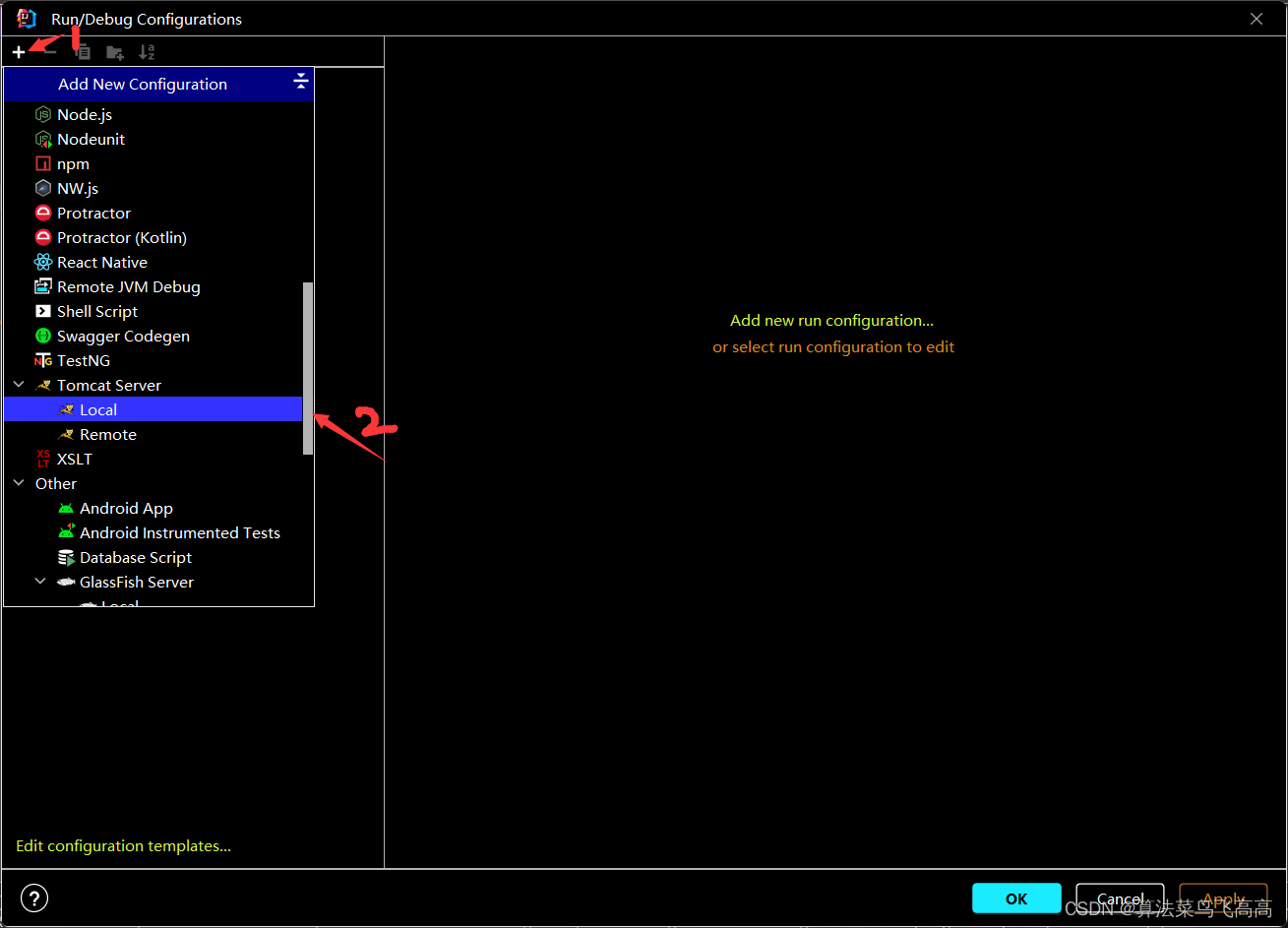Click the Move into new folder icon
This screenshot has width=1288, height=928.
click(x=115, y=52)
